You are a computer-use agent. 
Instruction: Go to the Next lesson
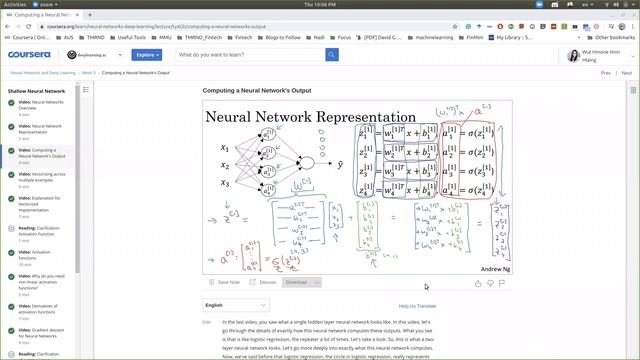[627, 73]
